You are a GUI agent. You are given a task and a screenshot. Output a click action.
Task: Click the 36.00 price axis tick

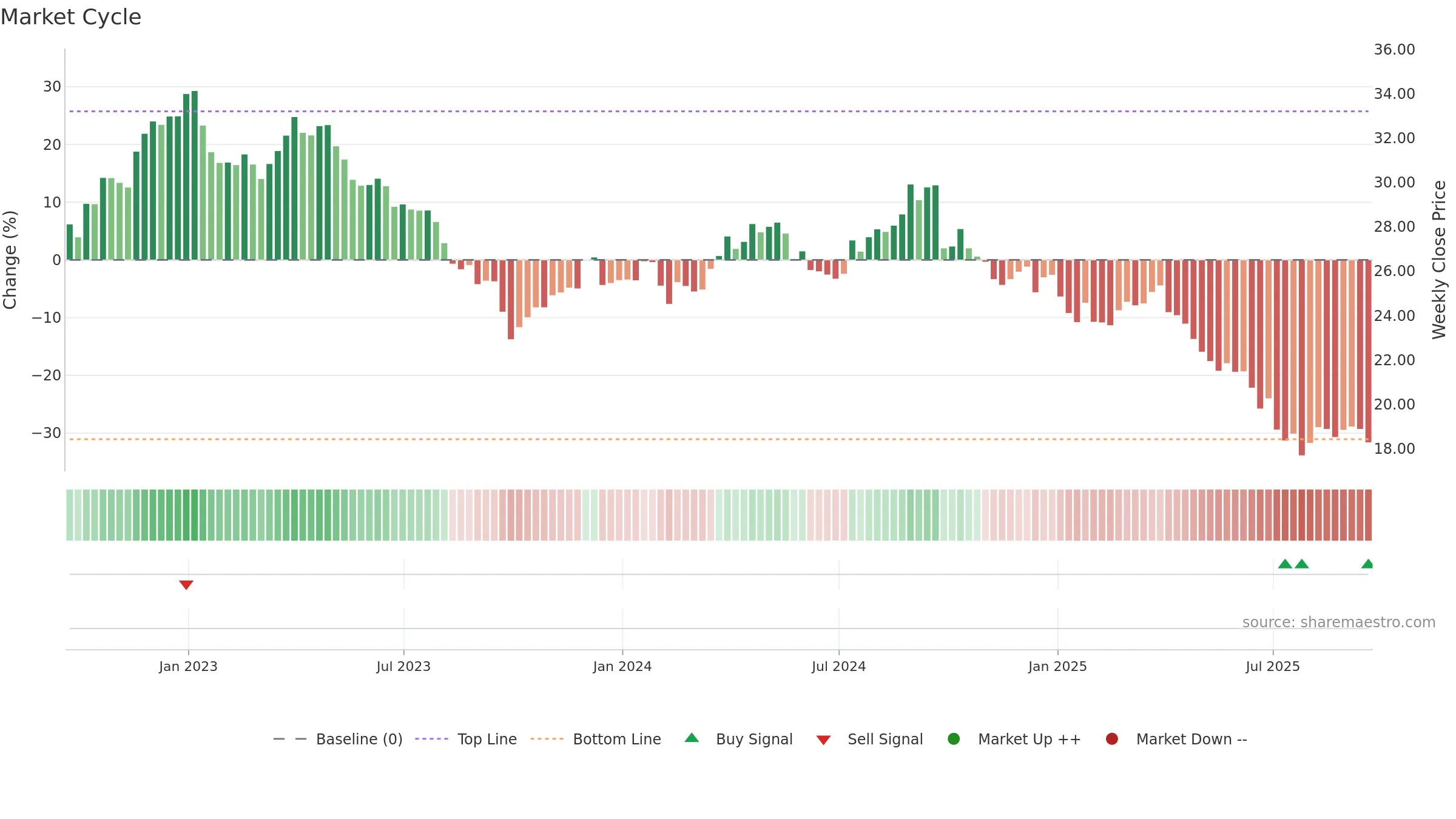[1395, 50]
